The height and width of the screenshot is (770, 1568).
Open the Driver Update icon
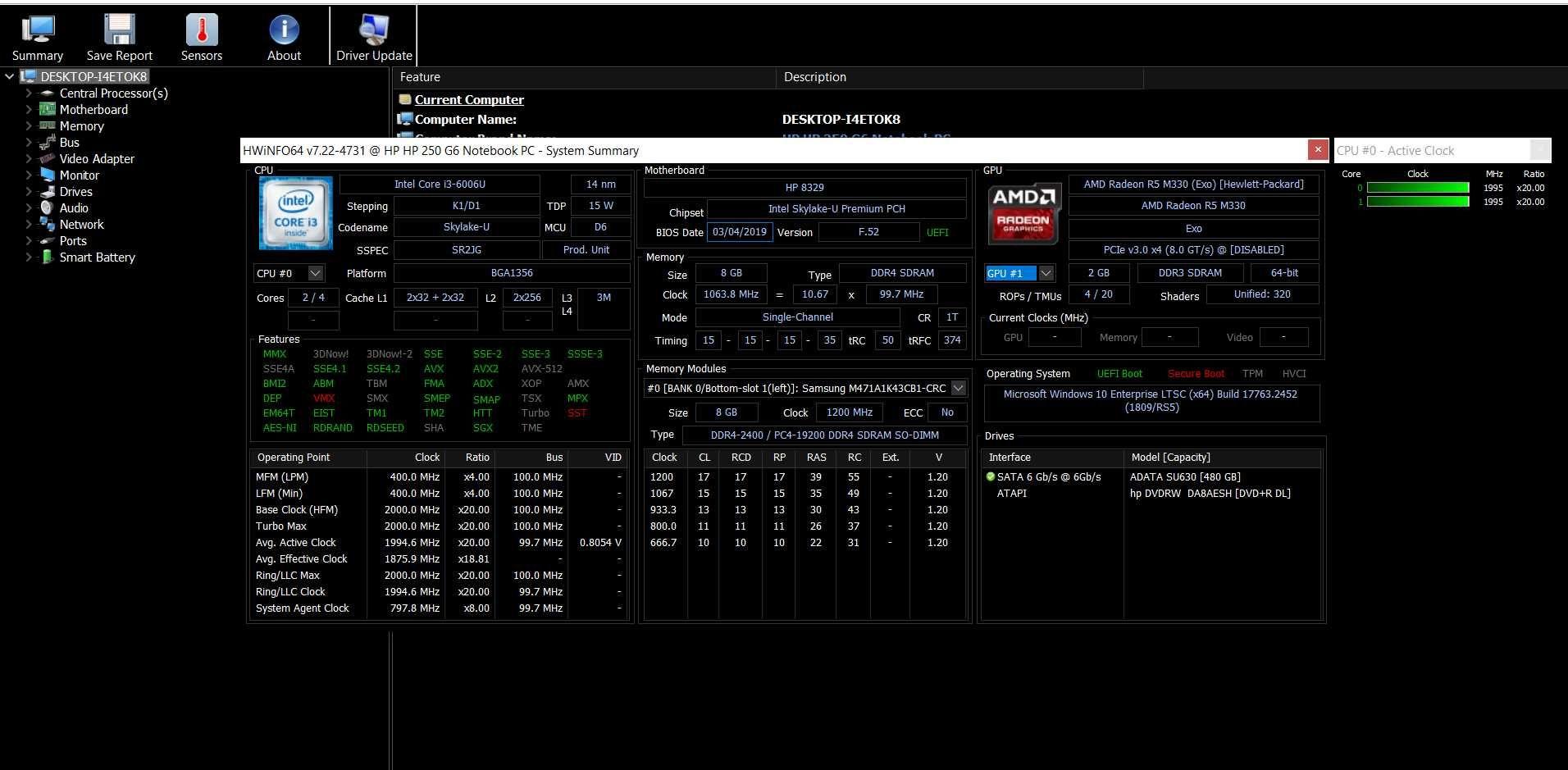[x=374, y=30]
